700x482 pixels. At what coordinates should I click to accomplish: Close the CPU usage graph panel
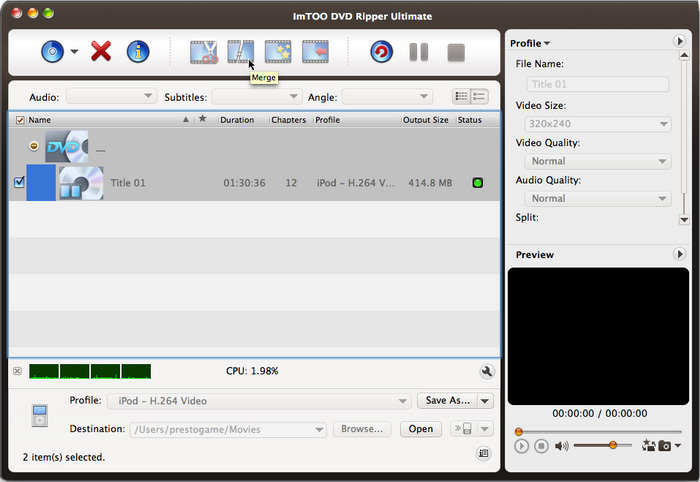[17, 371]
